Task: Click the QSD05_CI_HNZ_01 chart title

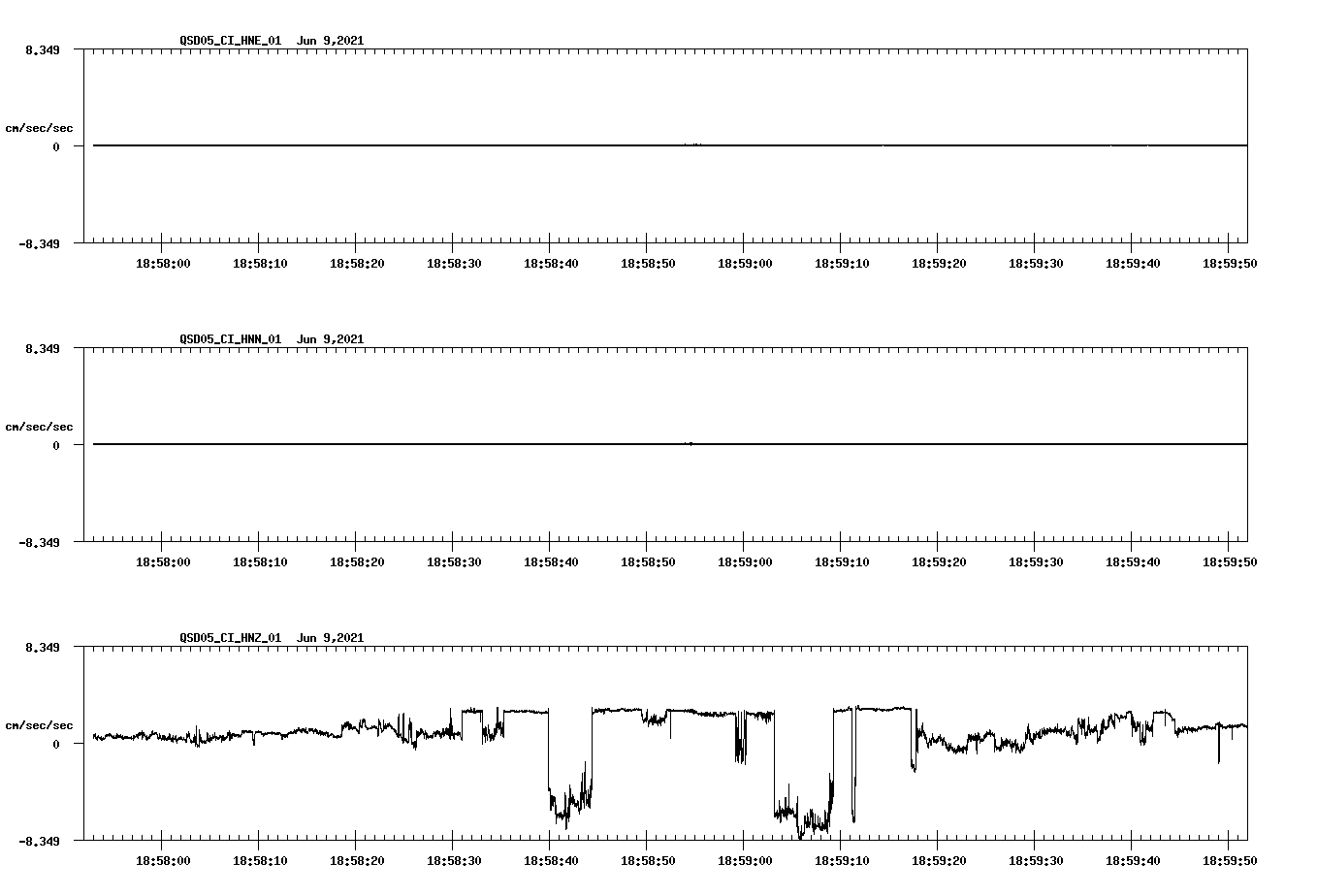Action: tap(272, 638)
